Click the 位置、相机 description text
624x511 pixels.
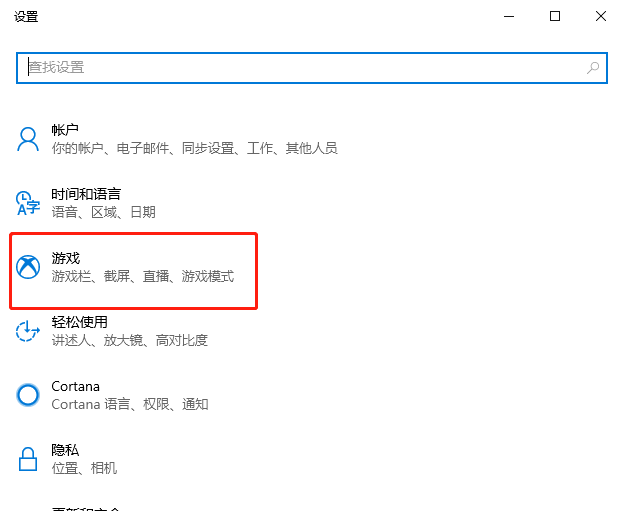point(85,468)
